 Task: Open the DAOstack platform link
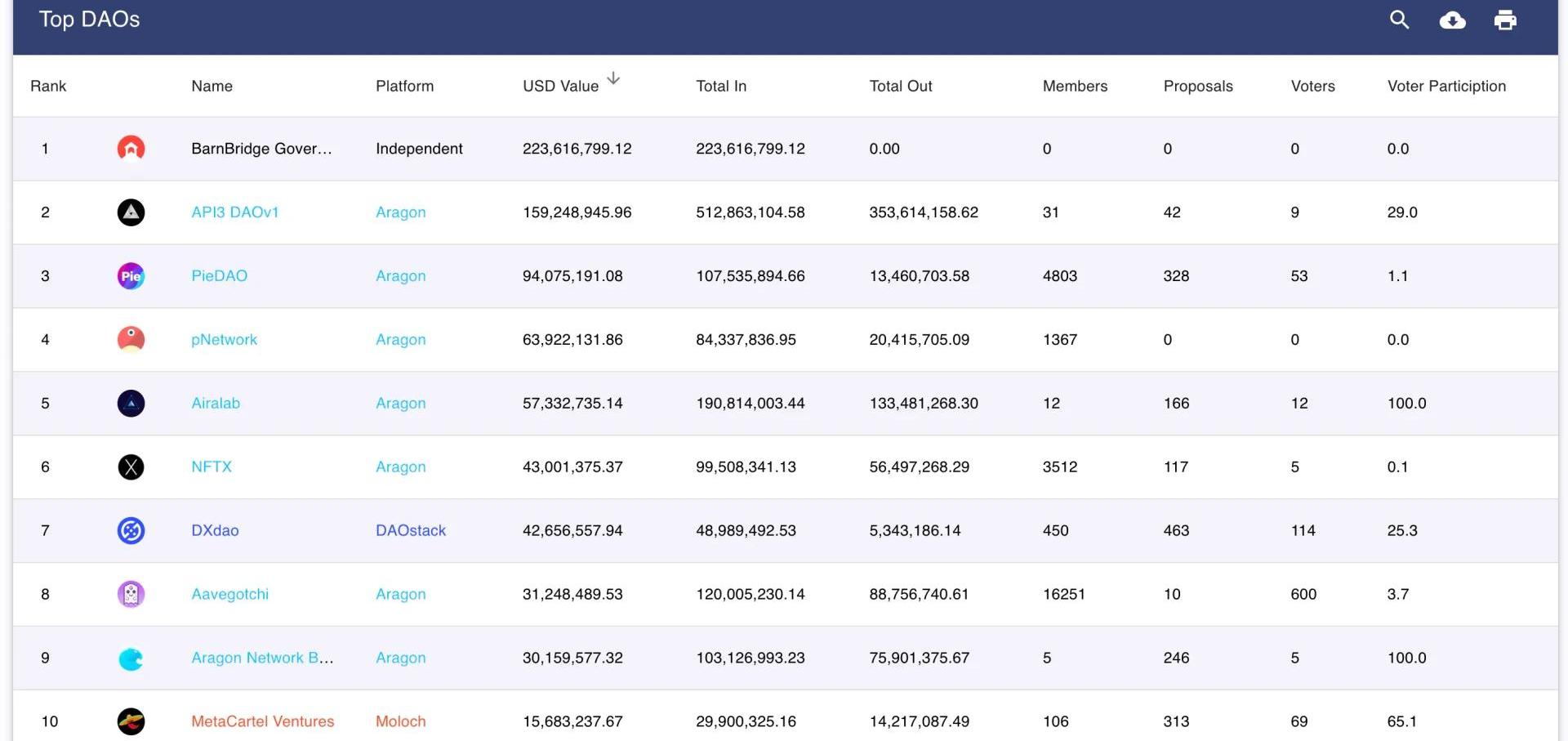pyautogui.click(x=411, y=530)
